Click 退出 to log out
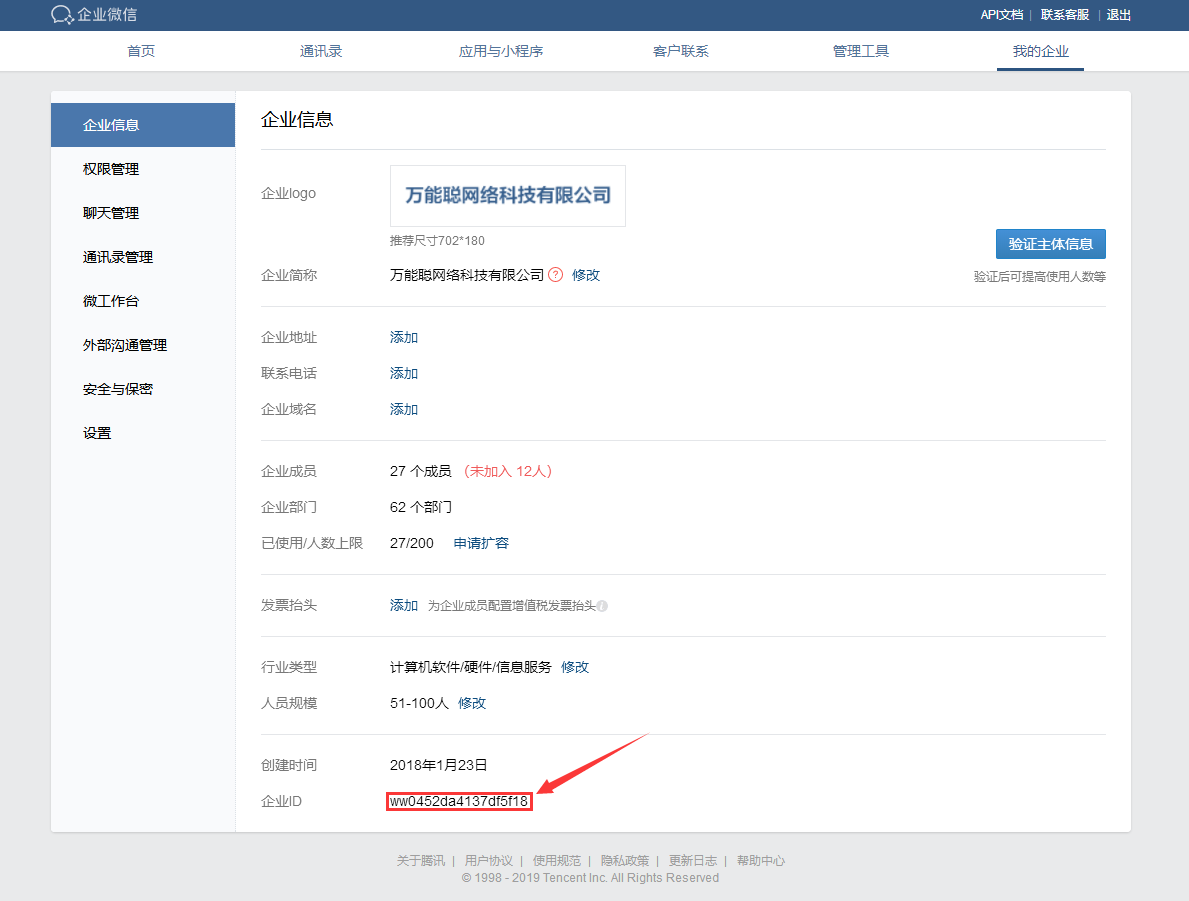The width and height of the screenshot is (1189, 901). 1117,14
